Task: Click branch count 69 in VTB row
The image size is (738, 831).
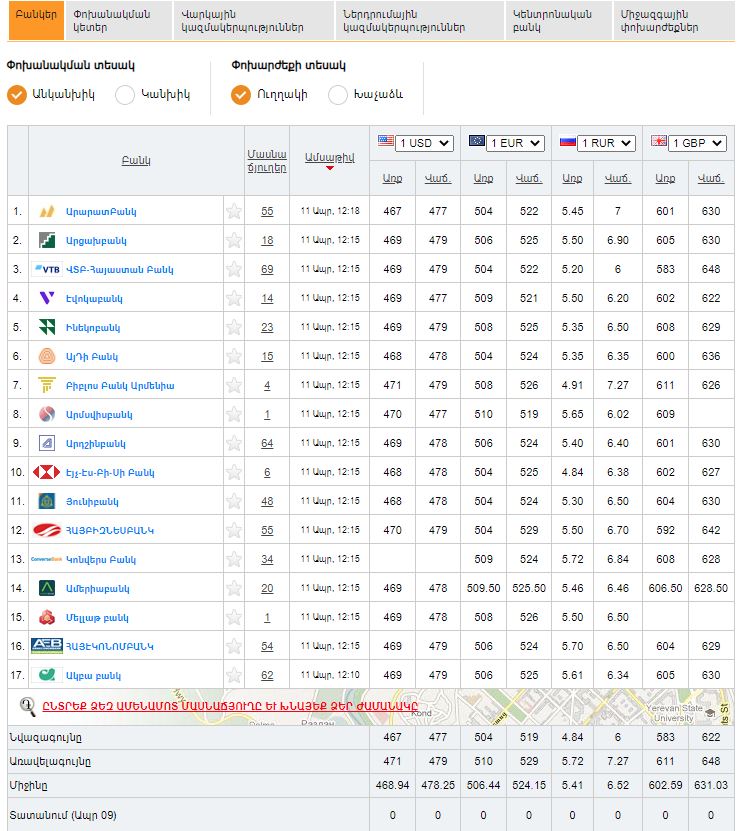Action: point(267,269)
